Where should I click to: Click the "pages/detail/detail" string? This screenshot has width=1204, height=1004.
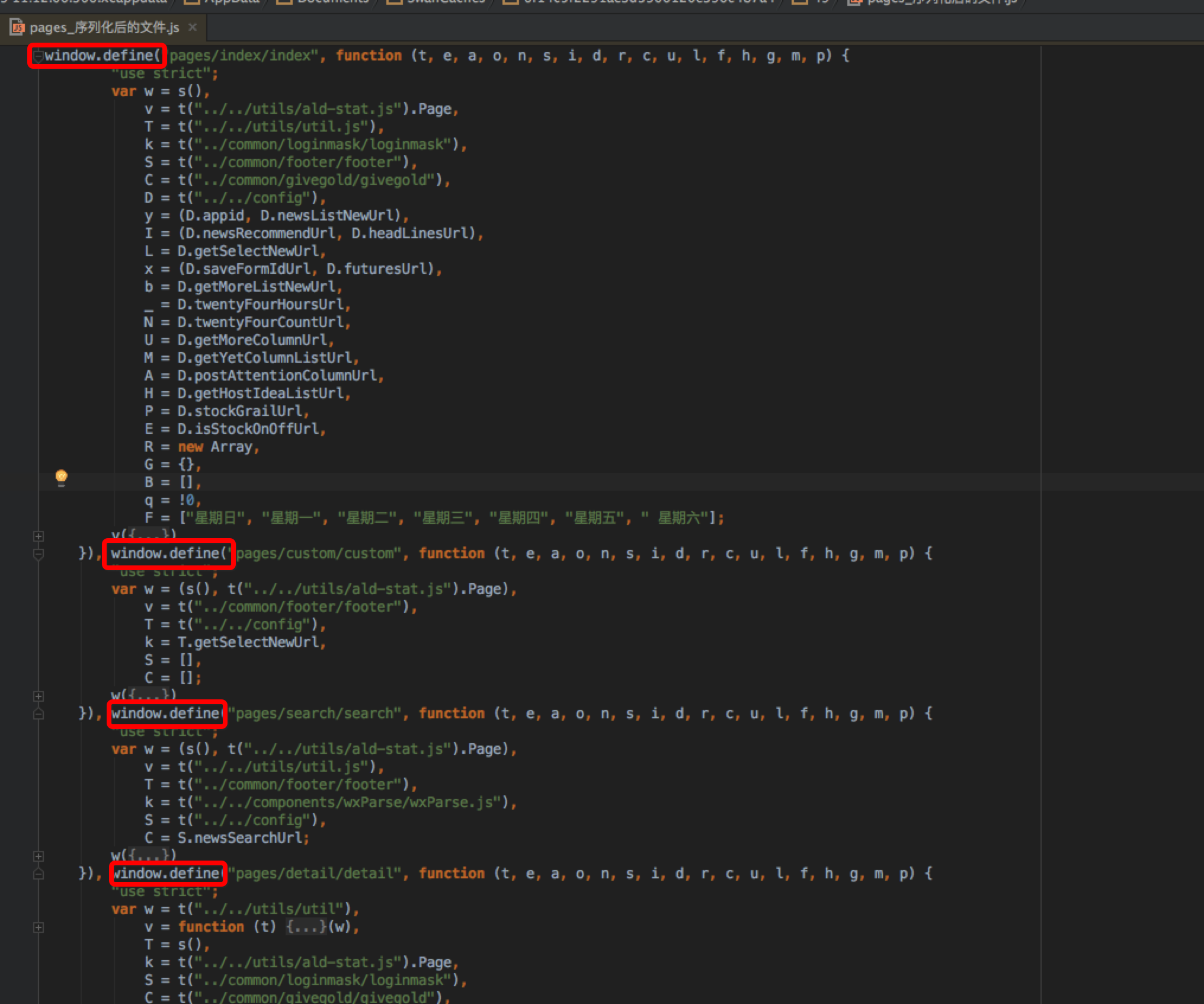tap(316, 874)
